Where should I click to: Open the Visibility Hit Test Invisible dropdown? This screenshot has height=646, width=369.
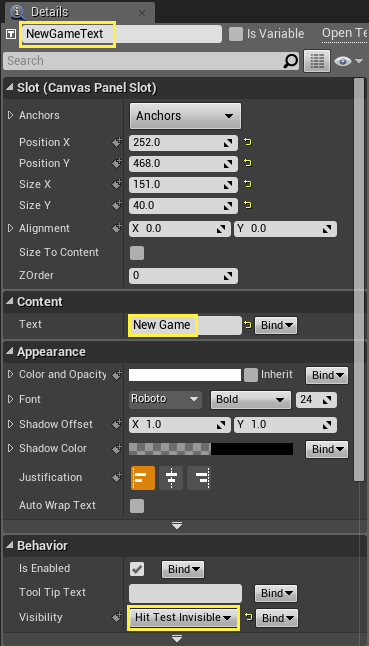183,618
